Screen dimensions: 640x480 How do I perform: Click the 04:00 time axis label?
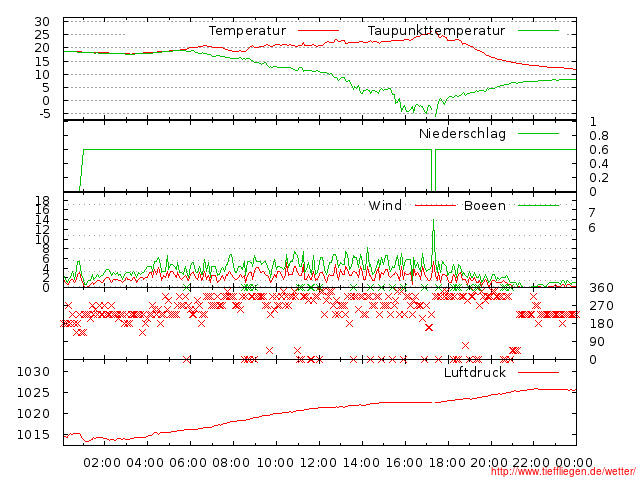(x=145, y=463)
